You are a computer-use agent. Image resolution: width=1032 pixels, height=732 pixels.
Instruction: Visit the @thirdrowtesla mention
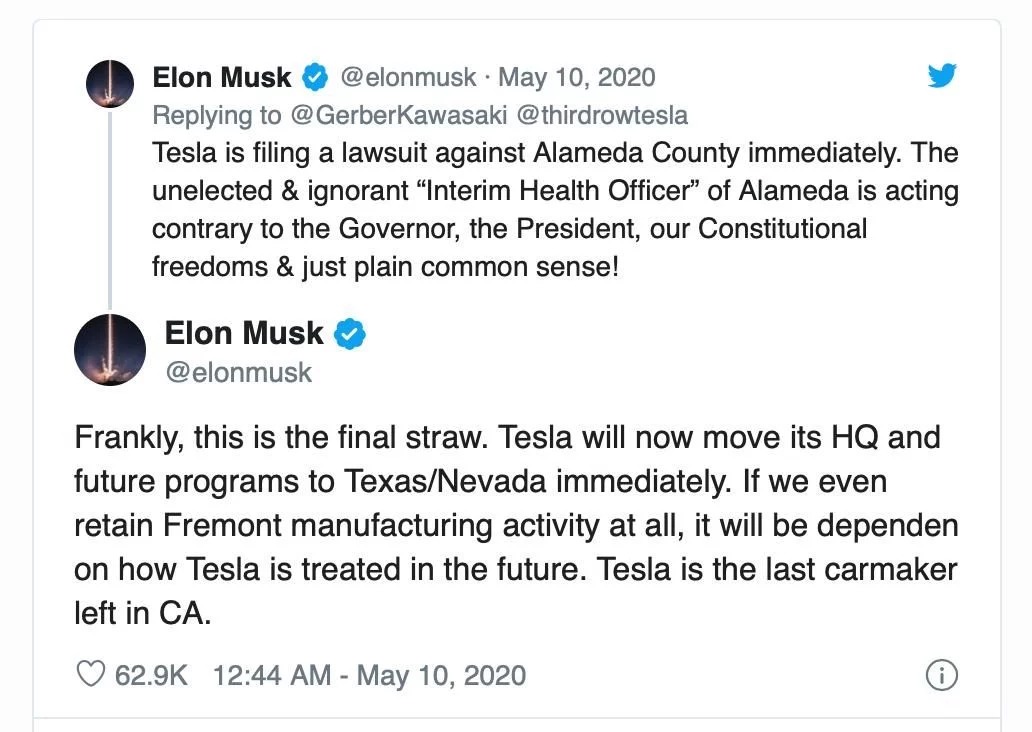602,115
